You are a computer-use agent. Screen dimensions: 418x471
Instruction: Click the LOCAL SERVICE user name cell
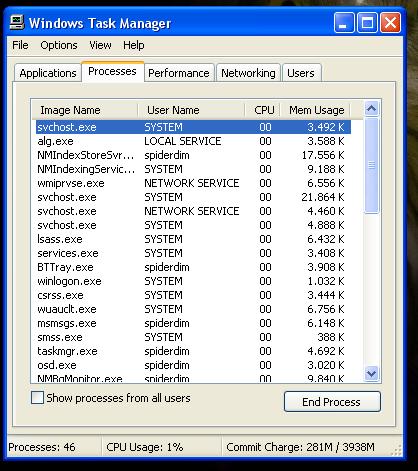[183, 141]
